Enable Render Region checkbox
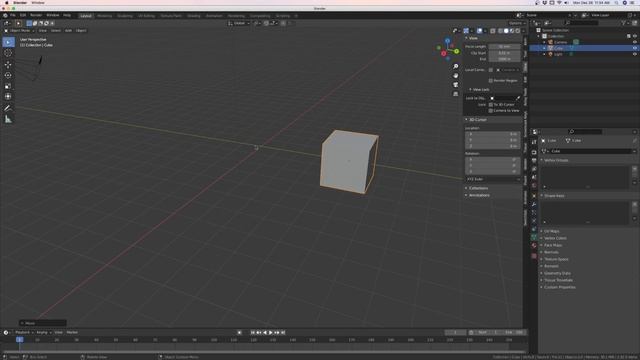The image size is (640, 360). [x=491, y=81]
